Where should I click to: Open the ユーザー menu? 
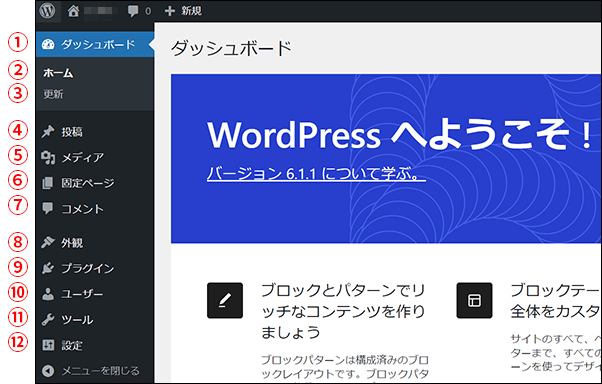coord(95,294)
